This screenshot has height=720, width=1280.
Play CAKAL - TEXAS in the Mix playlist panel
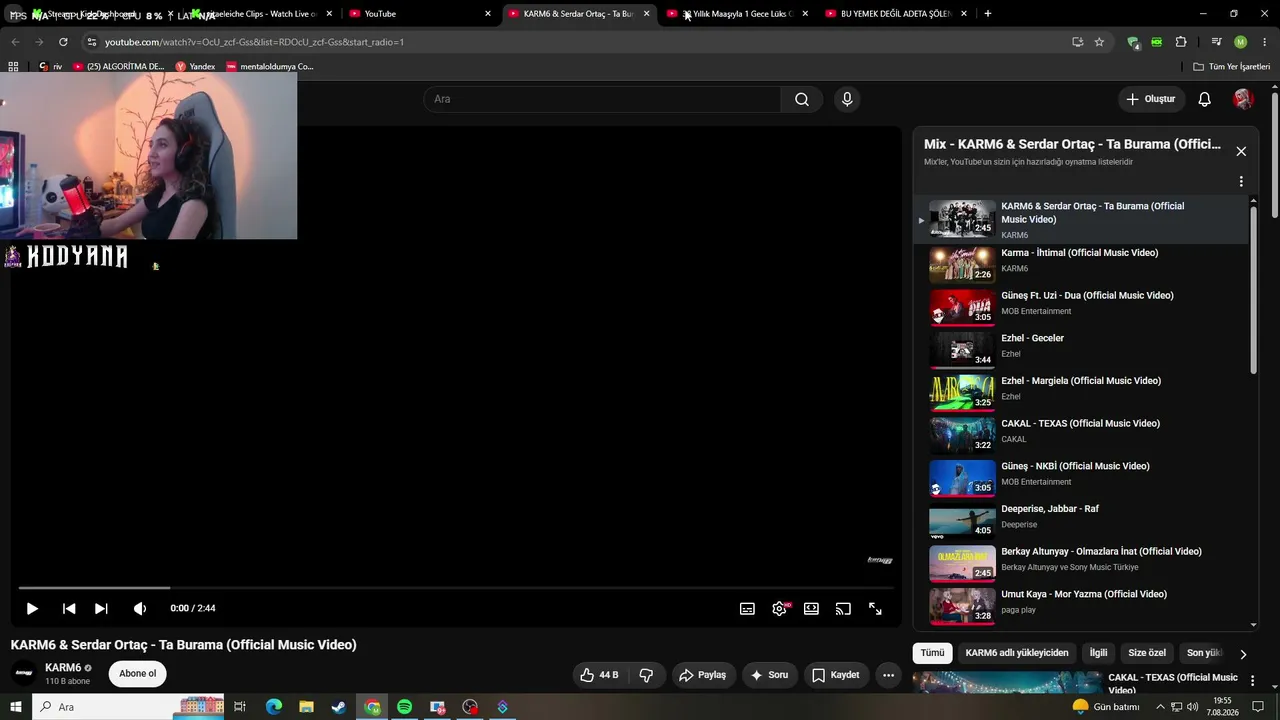pos(1082,435)
